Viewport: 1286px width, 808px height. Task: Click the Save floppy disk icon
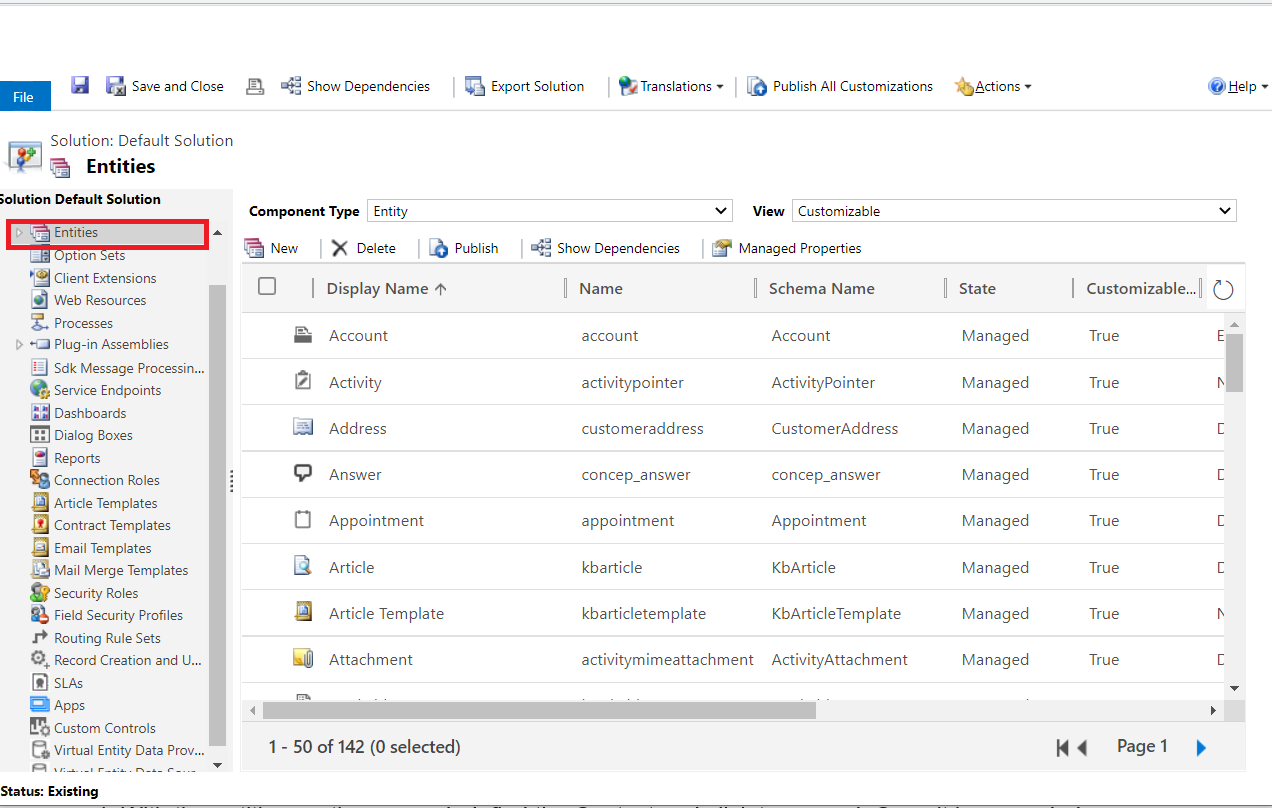pyautogui.click(x=80, y=86)
